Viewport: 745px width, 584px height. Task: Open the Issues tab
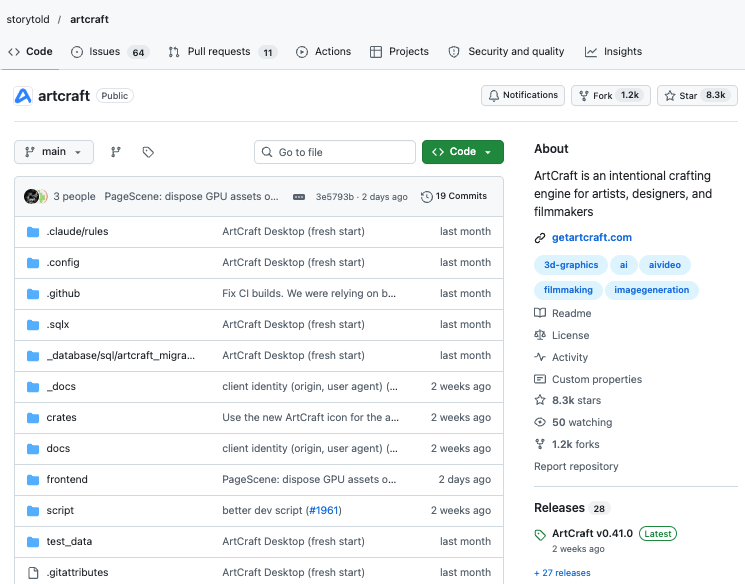click(110, 52)
